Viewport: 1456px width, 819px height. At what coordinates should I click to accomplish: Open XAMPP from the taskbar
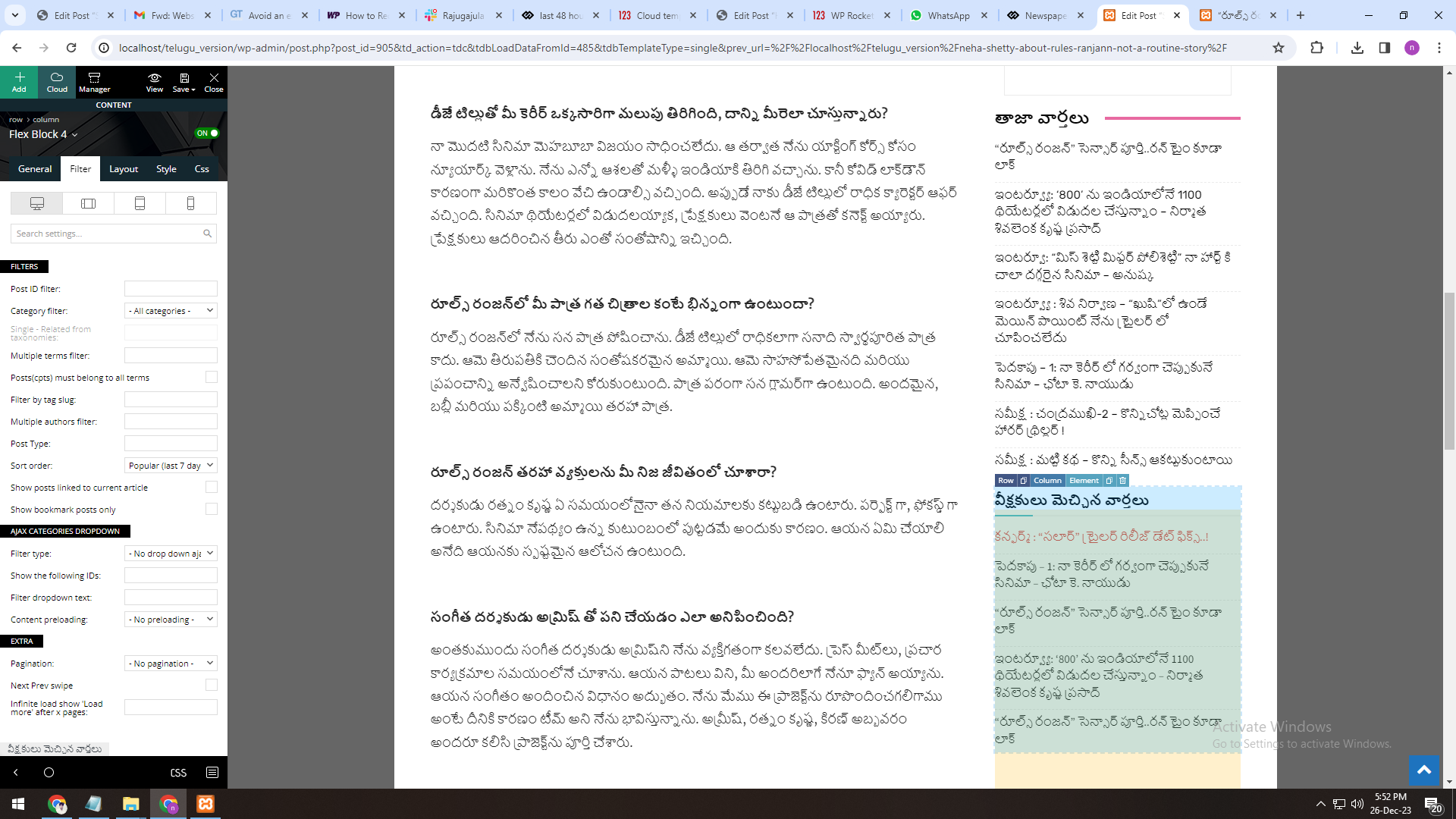point(206,804)
